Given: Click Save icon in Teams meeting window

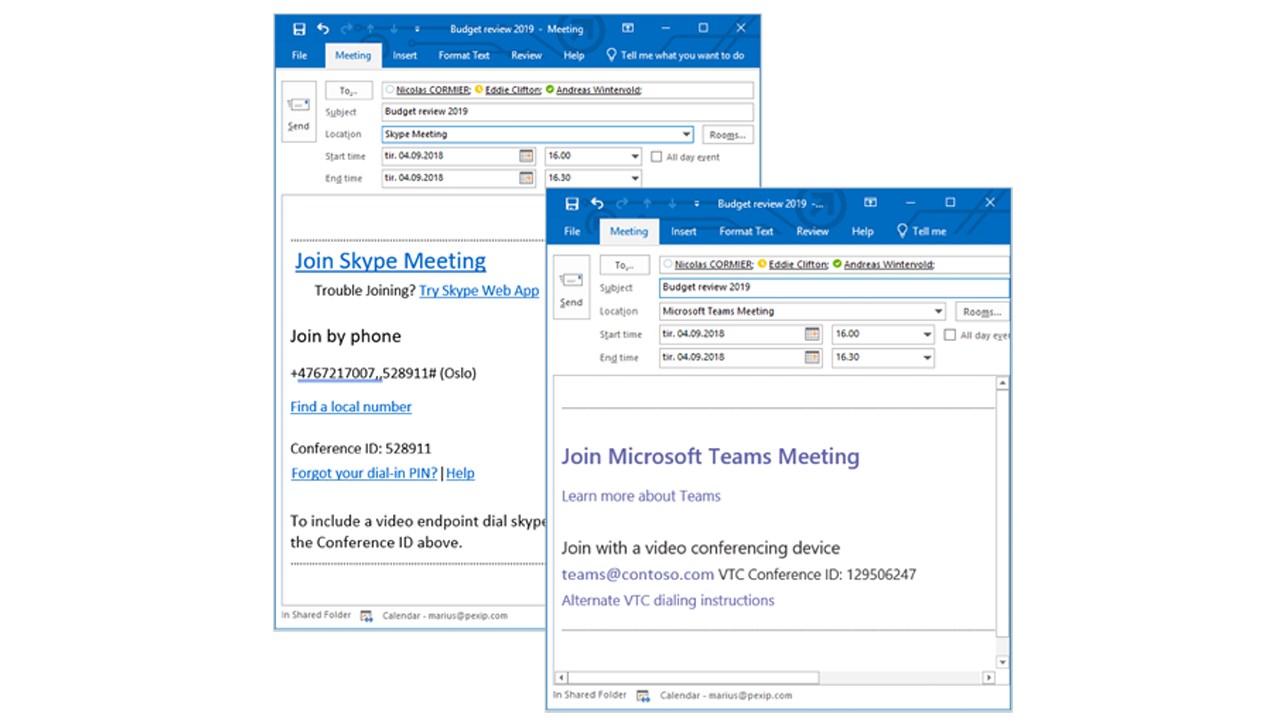Looking at the screenshot, I should (x=572, y=204).
